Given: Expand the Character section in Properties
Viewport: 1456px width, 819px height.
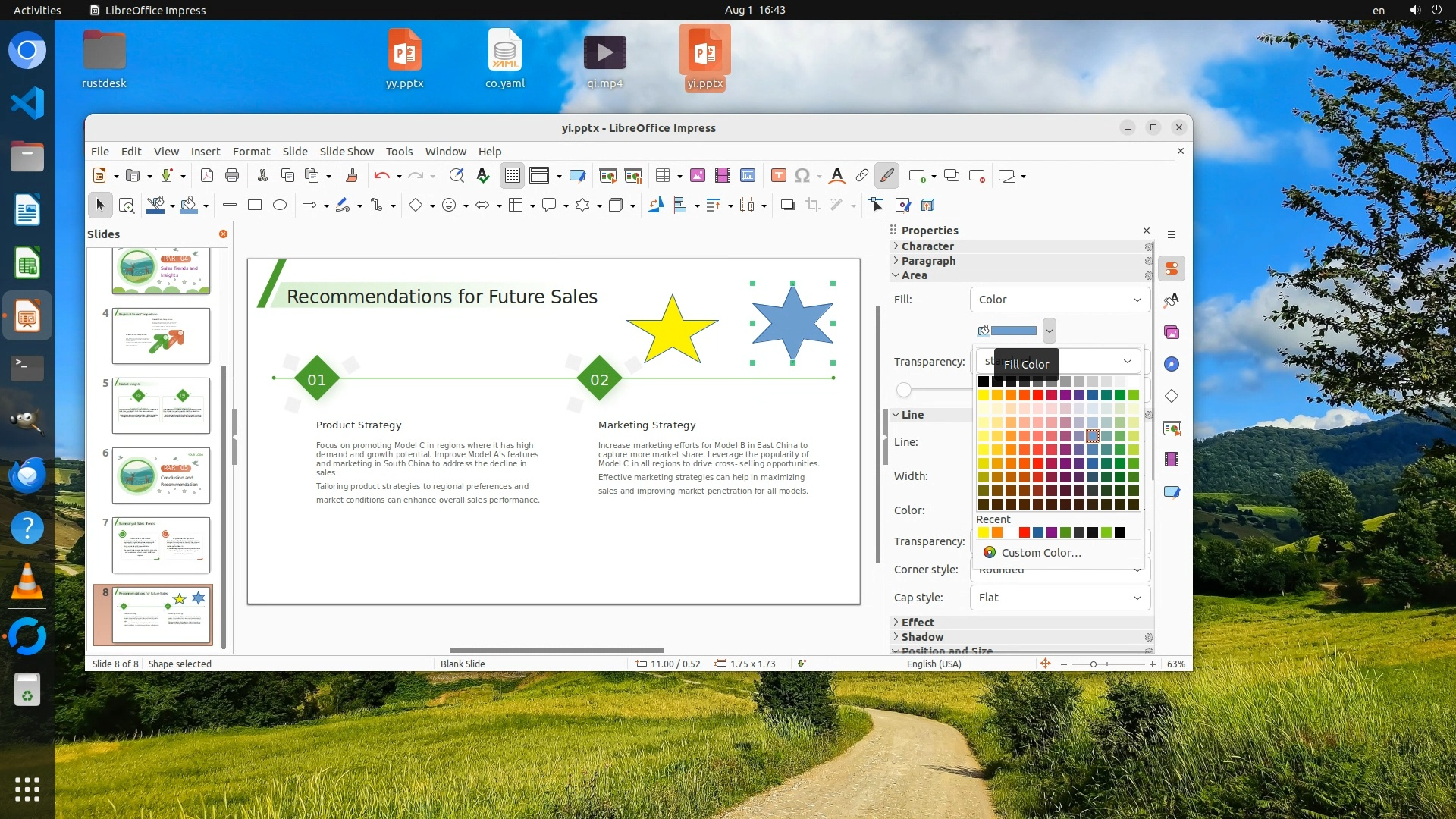Looking at the screenshot, I should 927,246.
